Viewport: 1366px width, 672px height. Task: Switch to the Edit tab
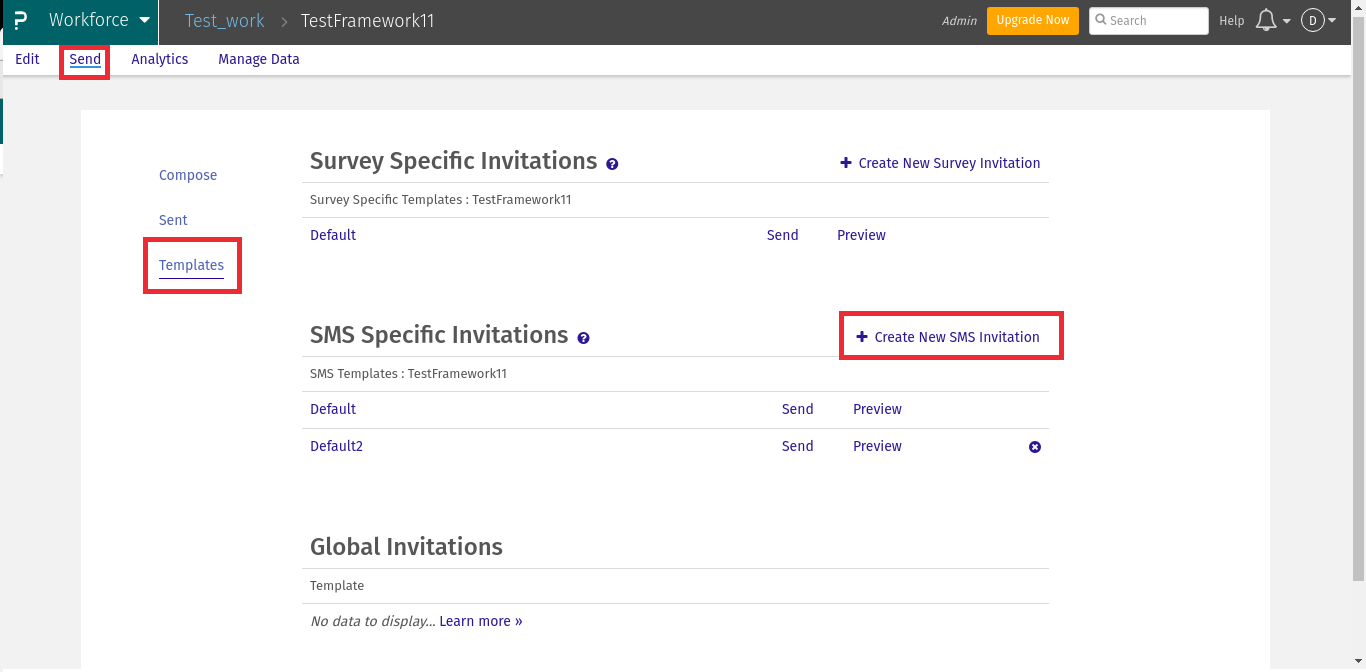pyautogui.click(x=27, y=59)
